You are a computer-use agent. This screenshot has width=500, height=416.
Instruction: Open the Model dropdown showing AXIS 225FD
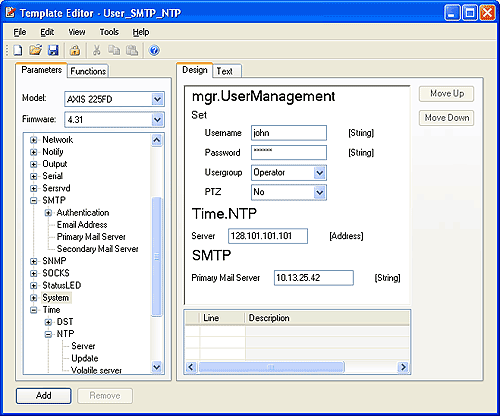coord(114,99)
